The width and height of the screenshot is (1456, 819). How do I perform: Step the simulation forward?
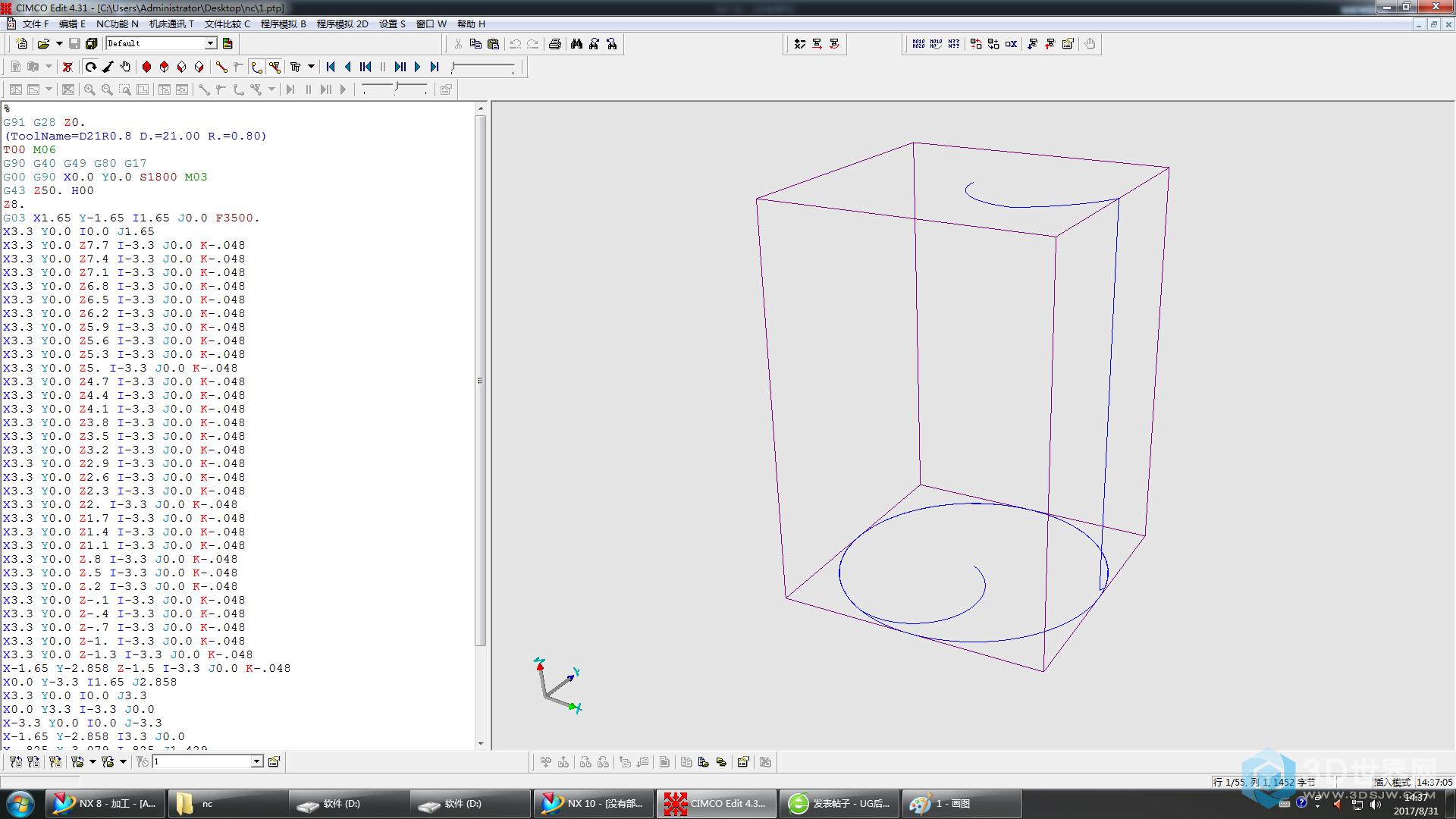pyautogui.click(x=400, y=67)
